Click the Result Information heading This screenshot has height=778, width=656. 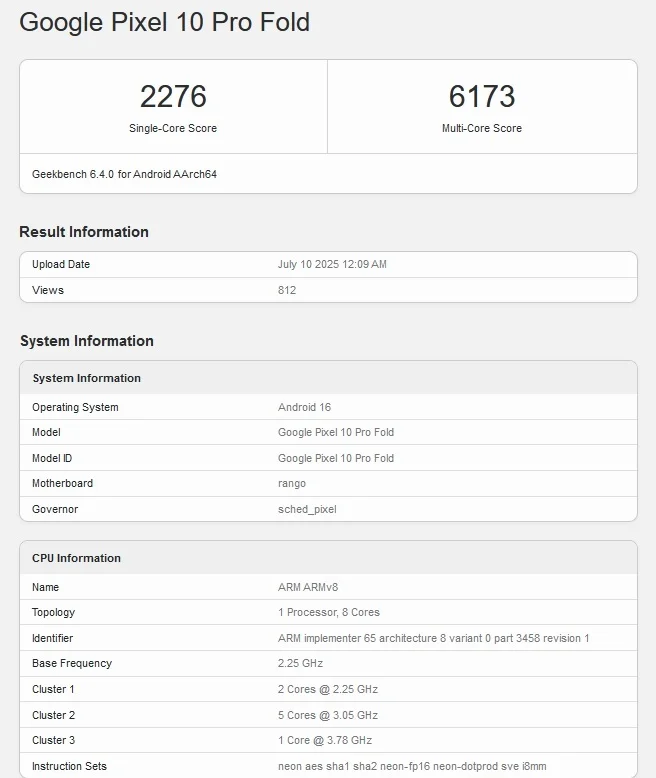point(84,232)
